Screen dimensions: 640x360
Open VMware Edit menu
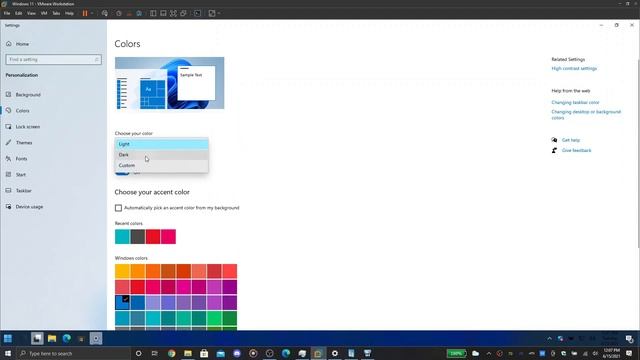[x=19, y=13]
